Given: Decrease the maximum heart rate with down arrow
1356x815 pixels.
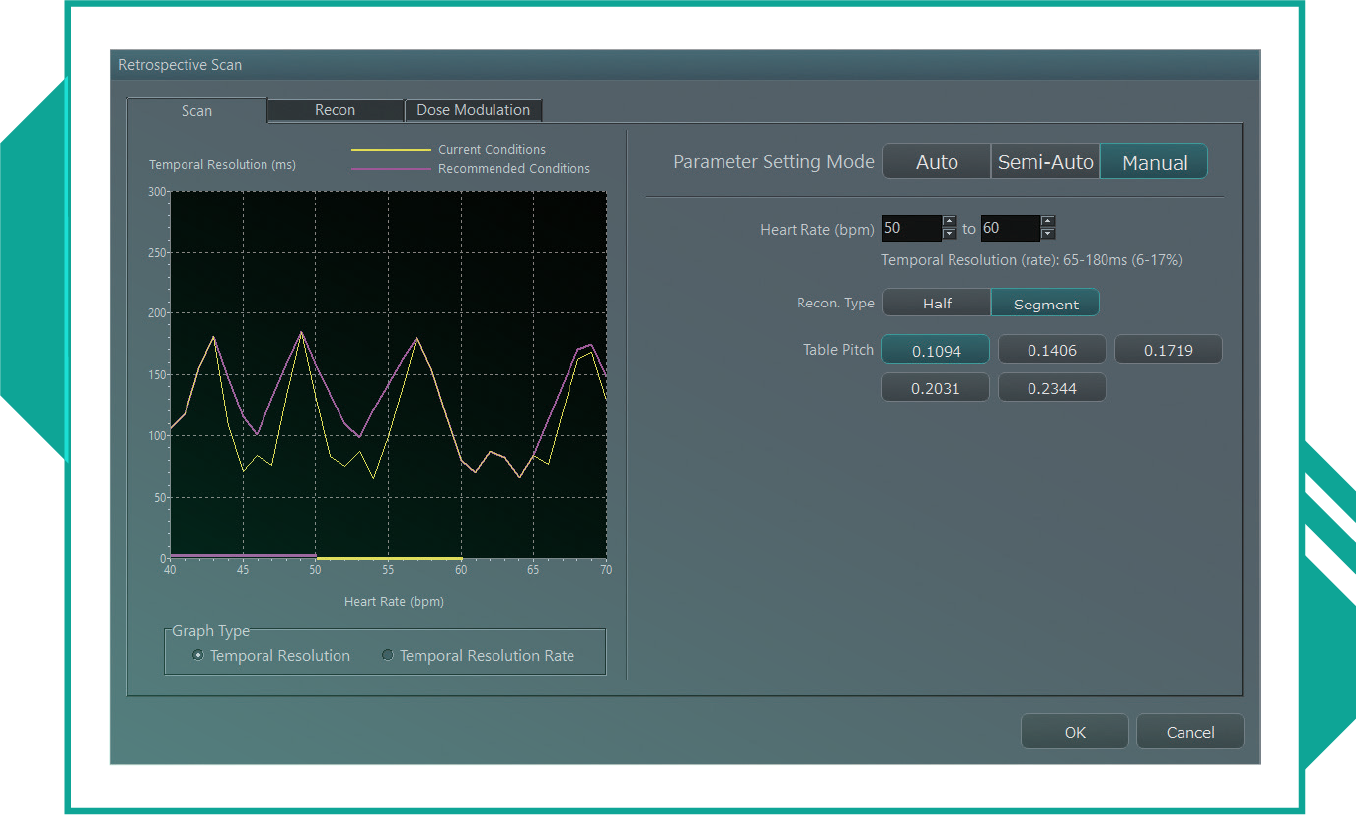Looking at the screenshot, I should (x=1048, y=234).
